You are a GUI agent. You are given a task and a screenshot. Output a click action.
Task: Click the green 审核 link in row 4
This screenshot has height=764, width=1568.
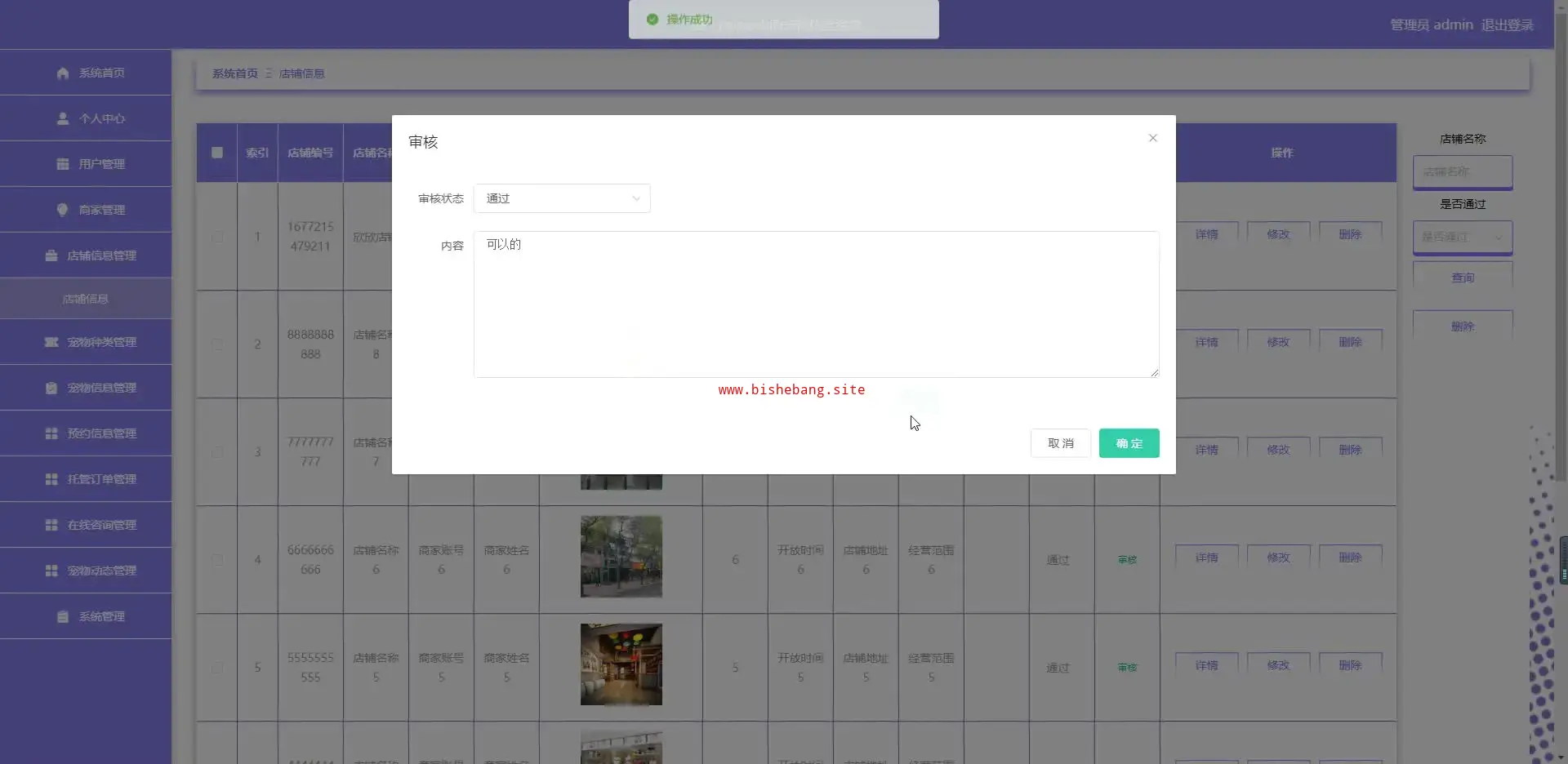click(x=1127, y=560)
